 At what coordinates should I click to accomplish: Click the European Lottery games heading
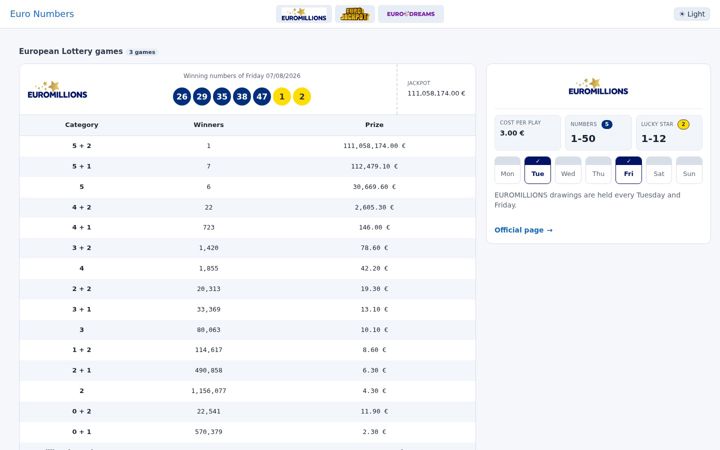coord(71,51)
